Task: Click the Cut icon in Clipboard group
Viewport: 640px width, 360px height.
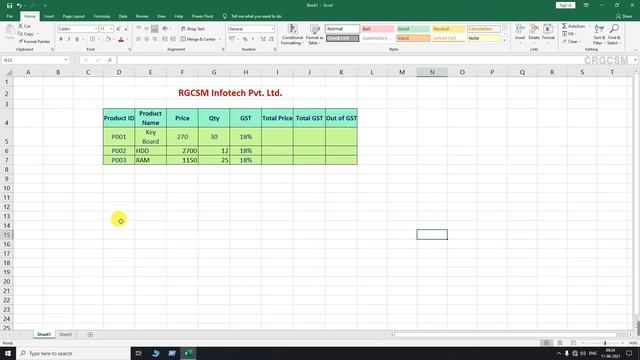Action: (x=20, y=26)
